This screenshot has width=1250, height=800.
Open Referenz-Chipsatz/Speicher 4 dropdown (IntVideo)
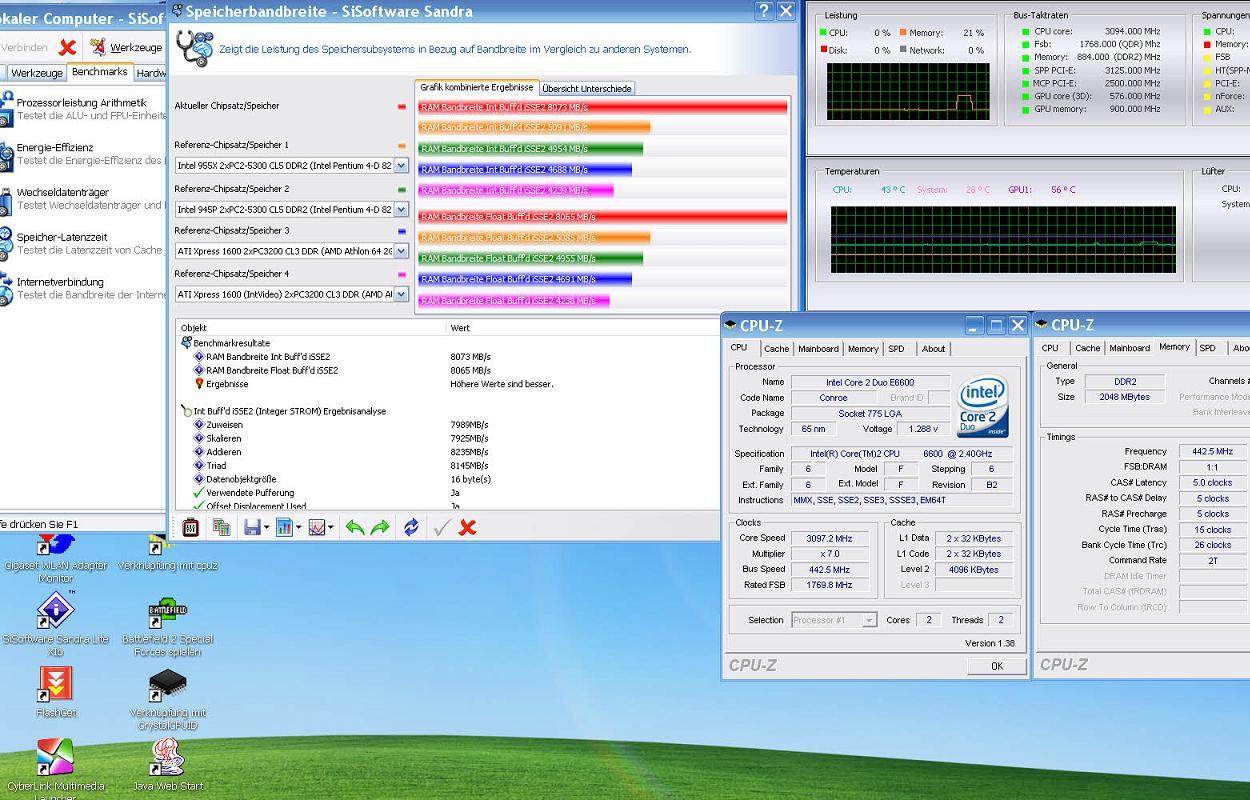pyautogui.click(x=401, y=294)
